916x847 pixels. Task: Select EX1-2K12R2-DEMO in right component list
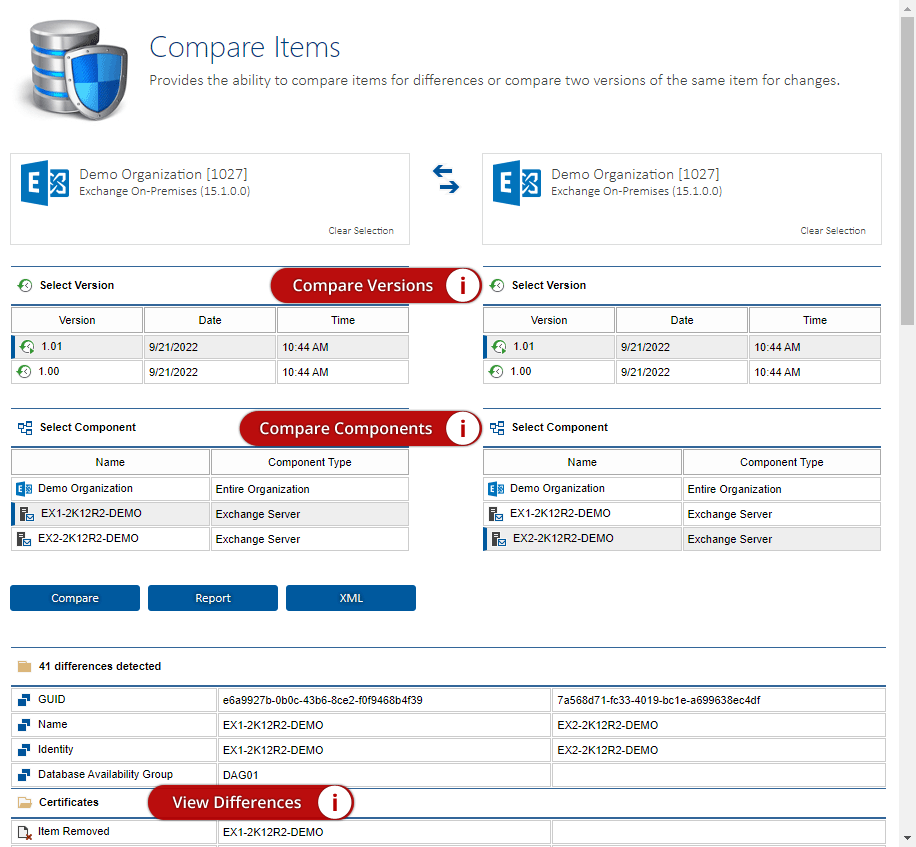[682, 514]
